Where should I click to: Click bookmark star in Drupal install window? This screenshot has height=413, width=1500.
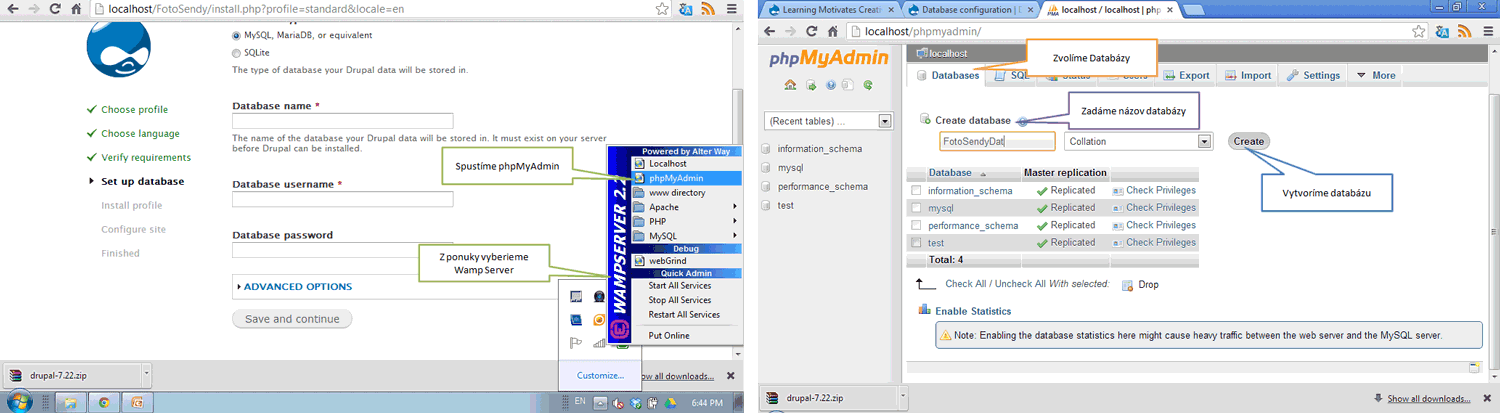tap(663, 10)
